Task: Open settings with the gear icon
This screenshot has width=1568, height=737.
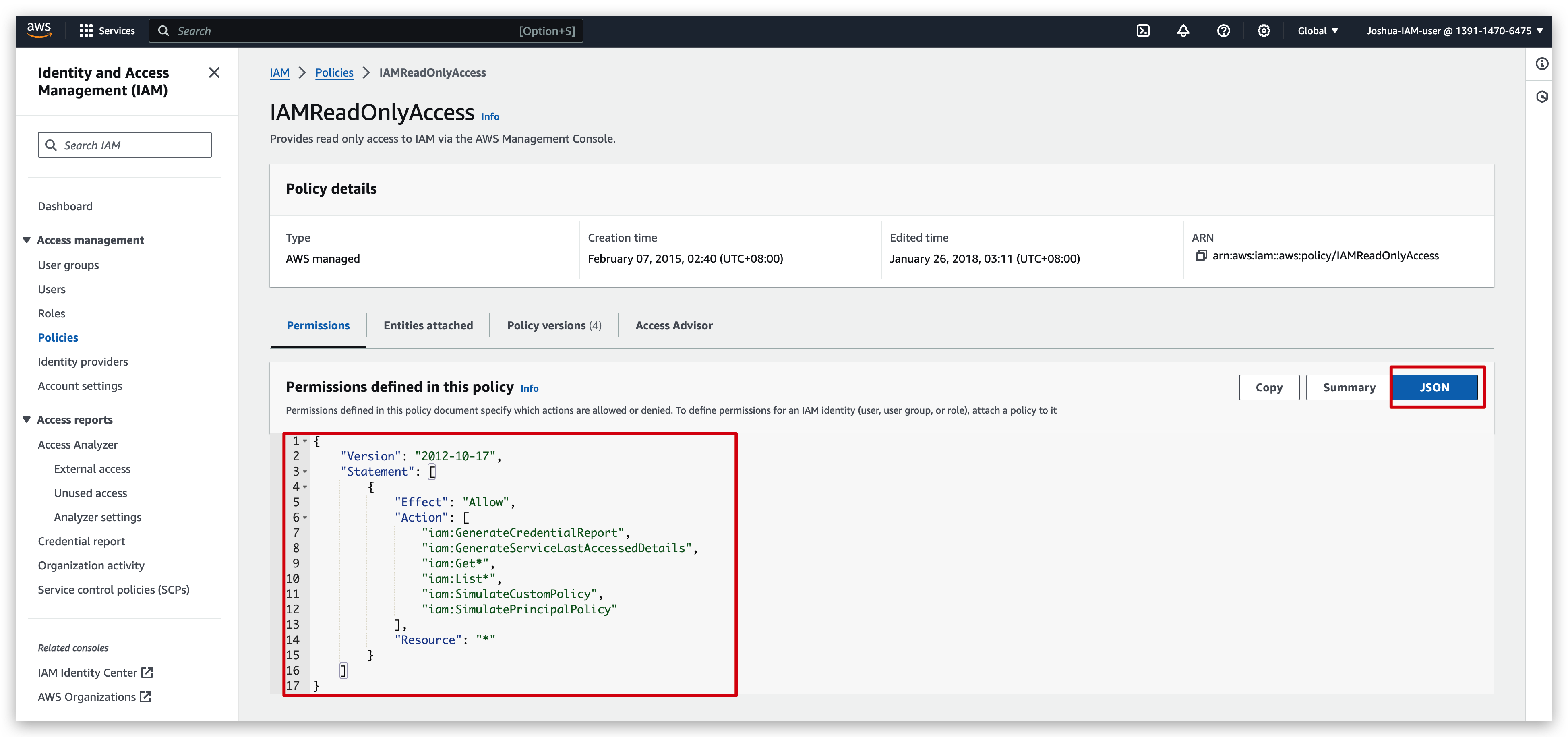Action: click(x=1264, y=31)
